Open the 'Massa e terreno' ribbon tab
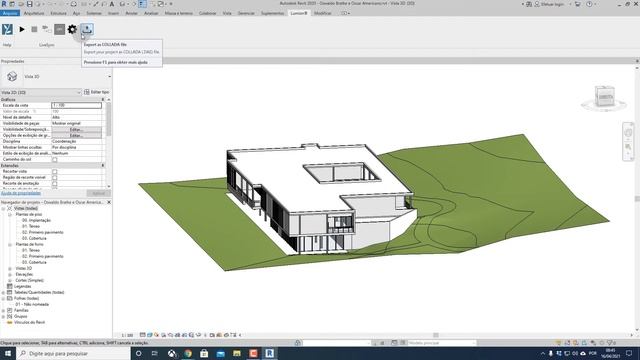Viewport: 640px width, 360px height. 178,13
